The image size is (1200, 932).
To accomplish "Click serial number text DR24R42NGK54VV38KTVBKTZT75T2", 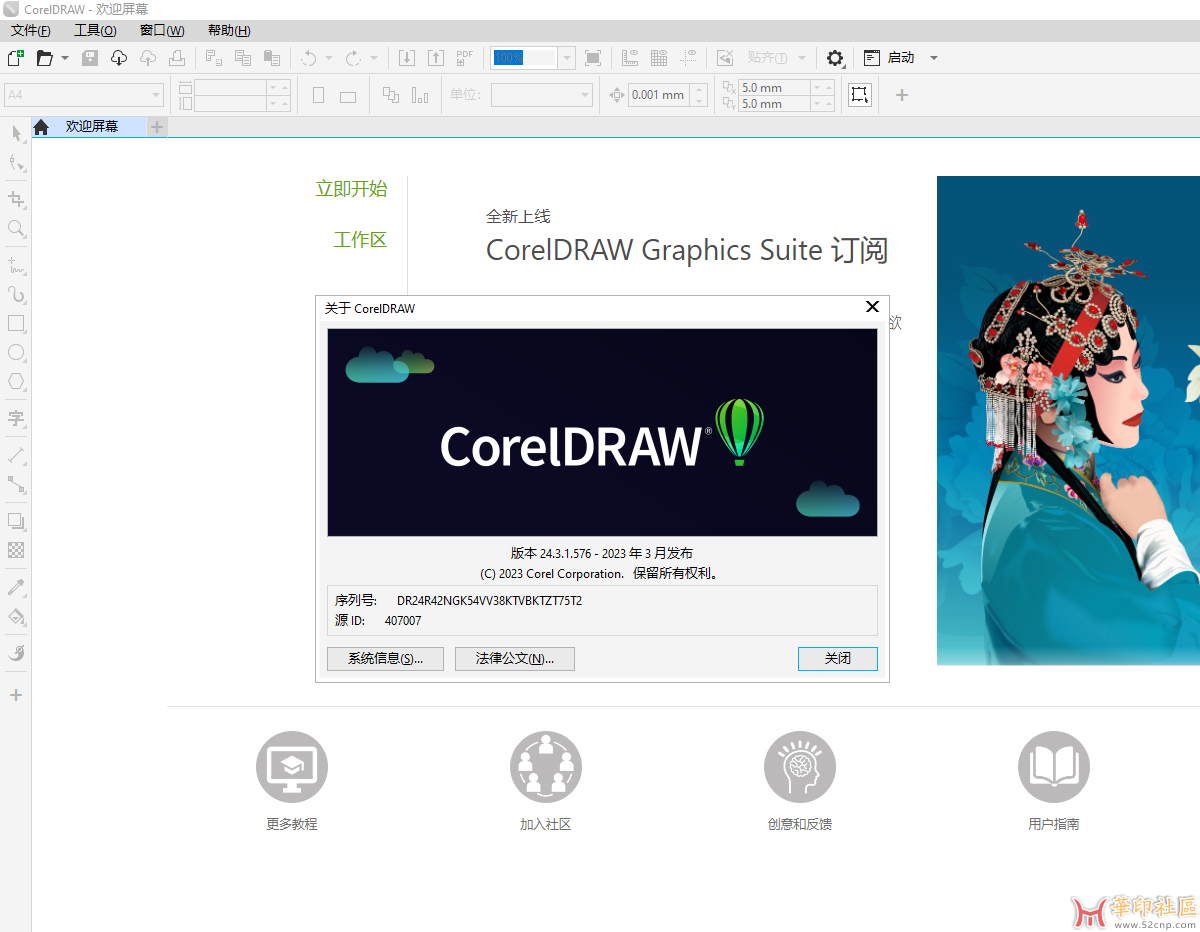I will [489, 601].
